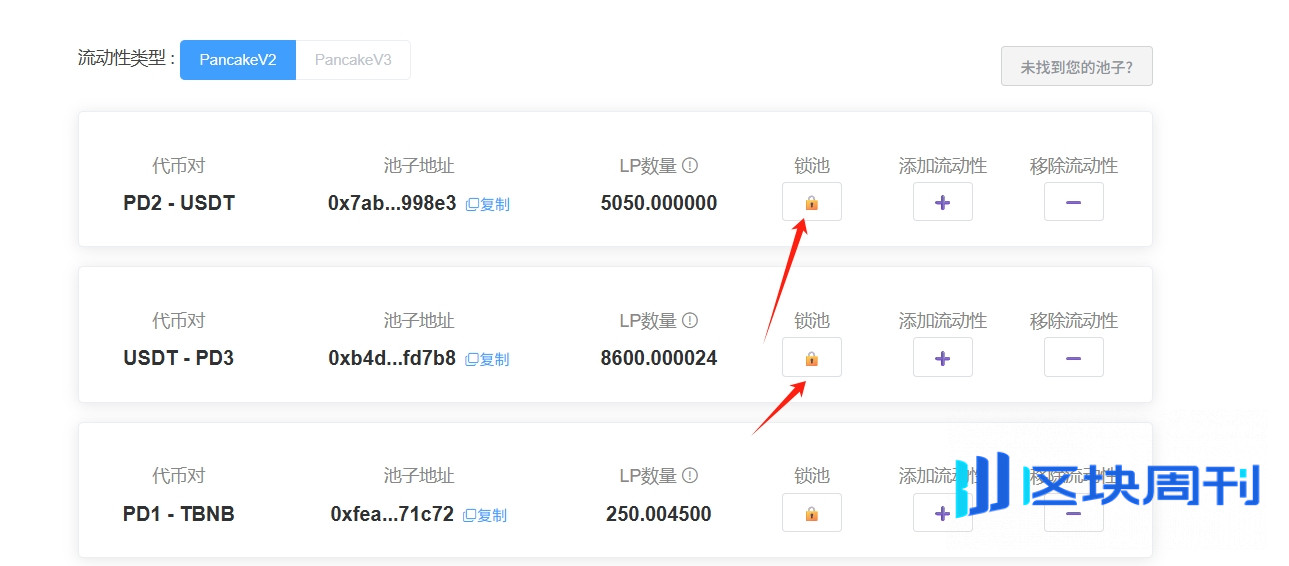
Task: Lock the PD2 - USDT pool
Action: click(811, 202)
